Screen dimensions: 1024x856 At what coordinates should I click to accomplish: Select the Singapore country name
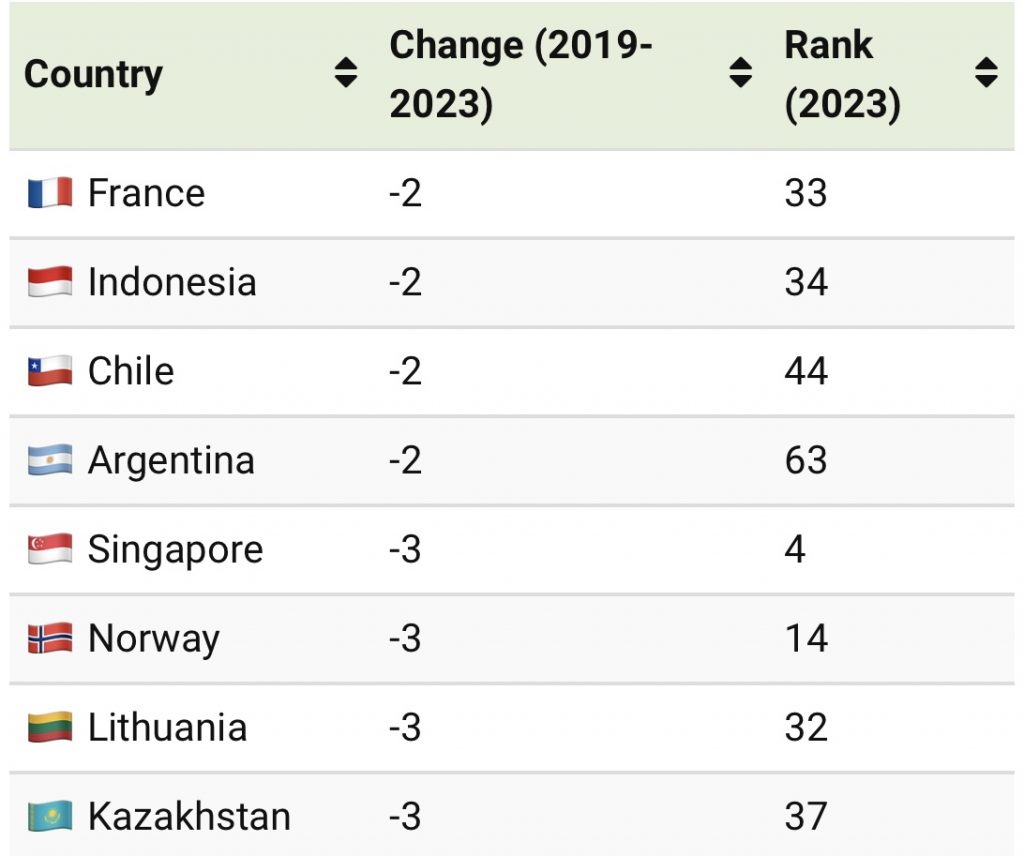point(175,550)
